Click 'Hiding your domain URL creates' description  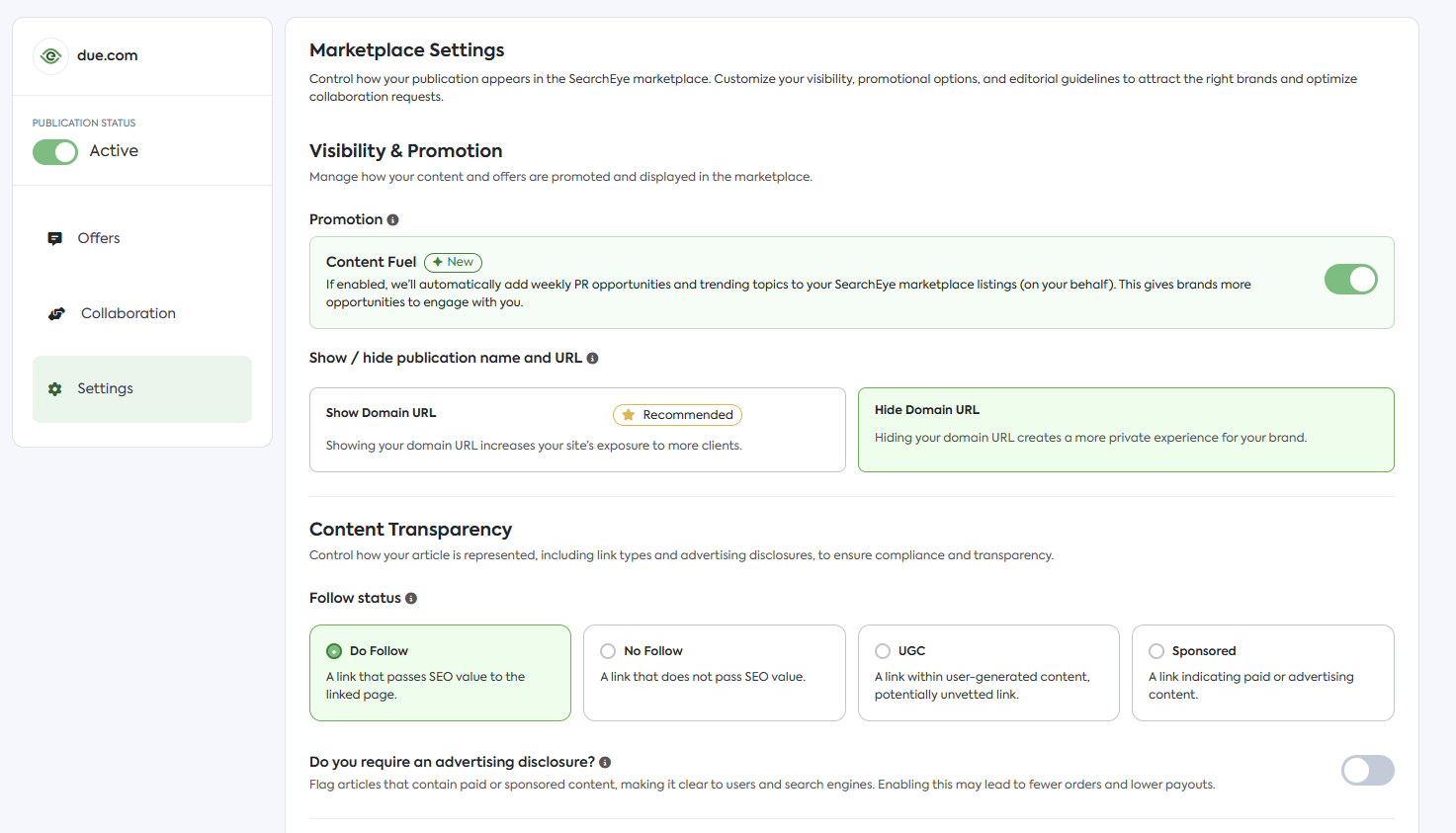tap(1090, 438)
